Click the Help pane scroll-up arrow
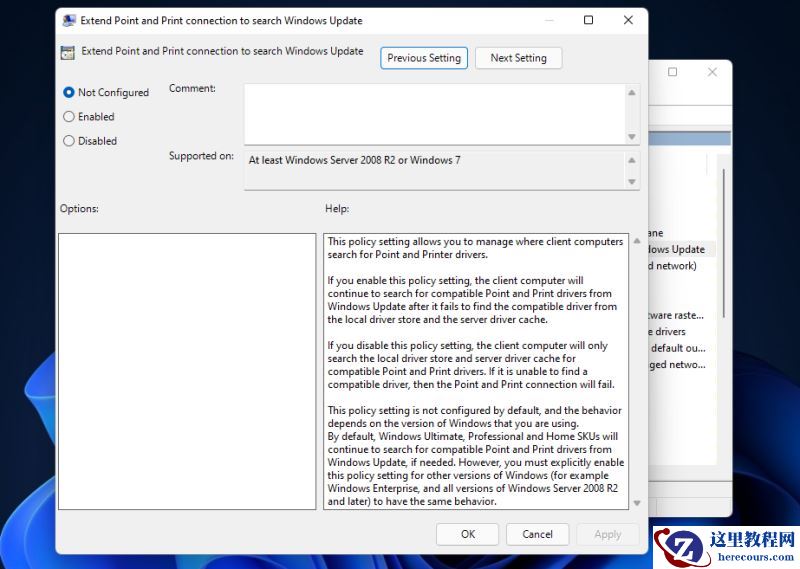This screenshot has height=569, width=800. 637,241
